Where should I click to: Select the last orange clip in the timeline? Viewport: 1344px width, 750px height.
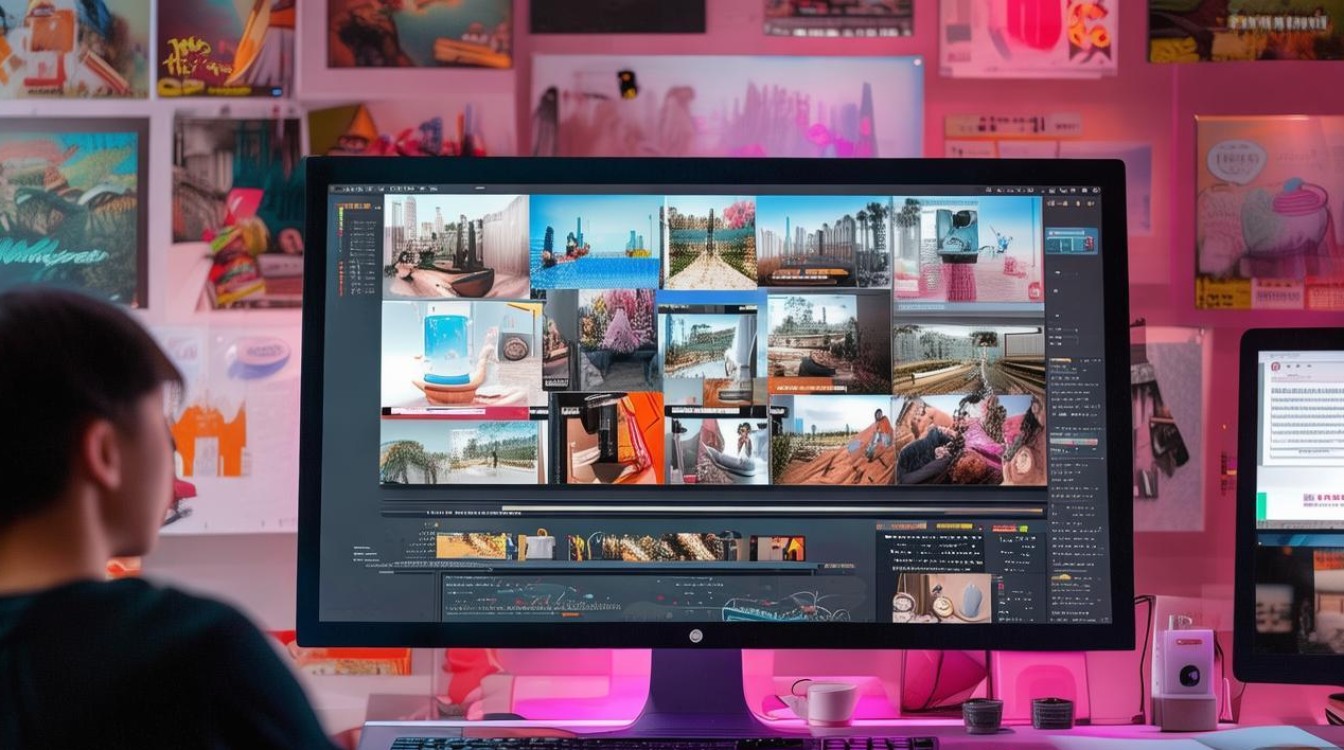tap(778, 548)
